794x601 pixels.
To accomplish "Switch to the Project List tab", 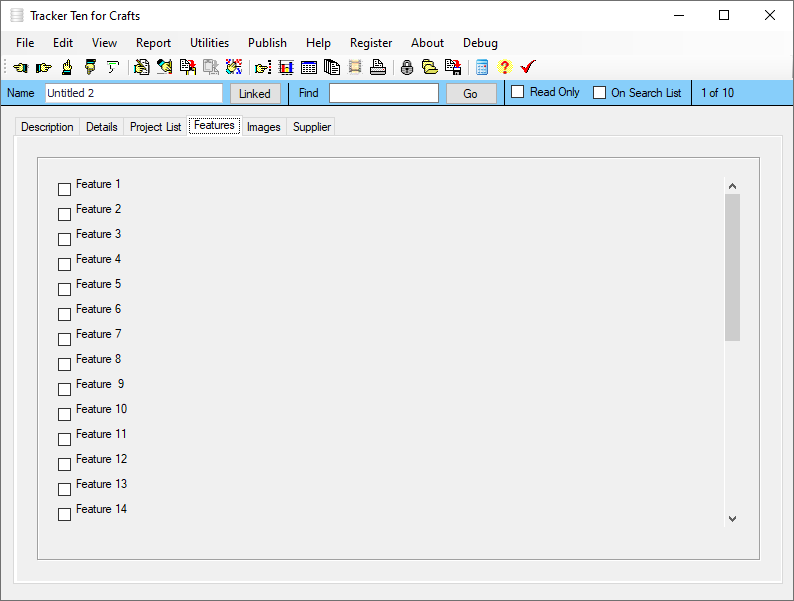I will 155,127.
